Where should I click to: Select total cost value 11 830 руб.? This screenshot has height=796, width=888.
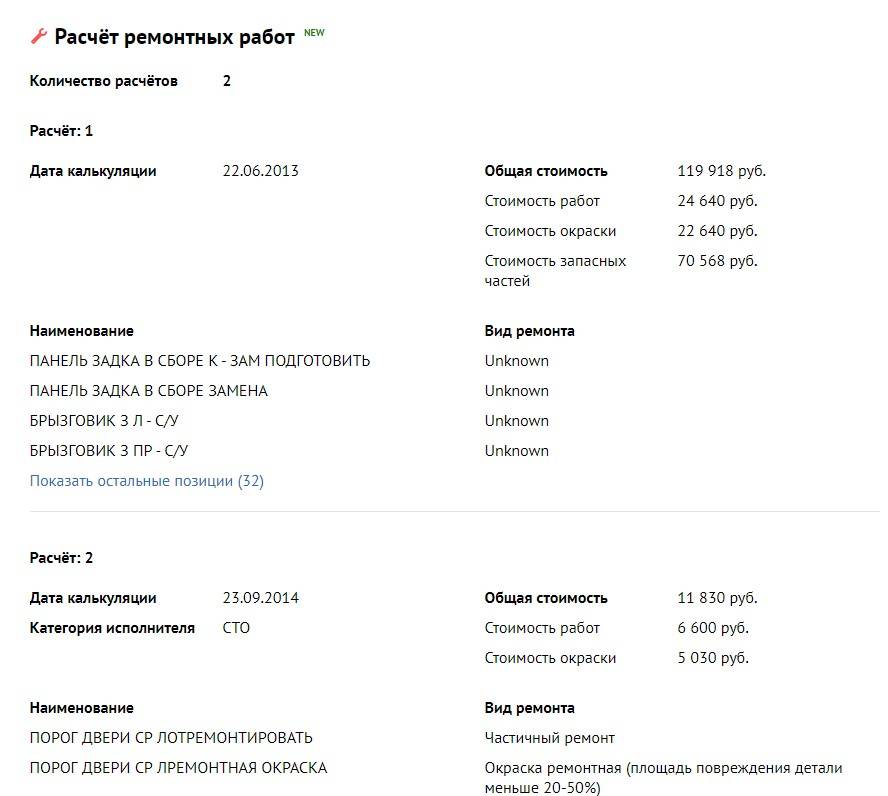click(717, 598)
